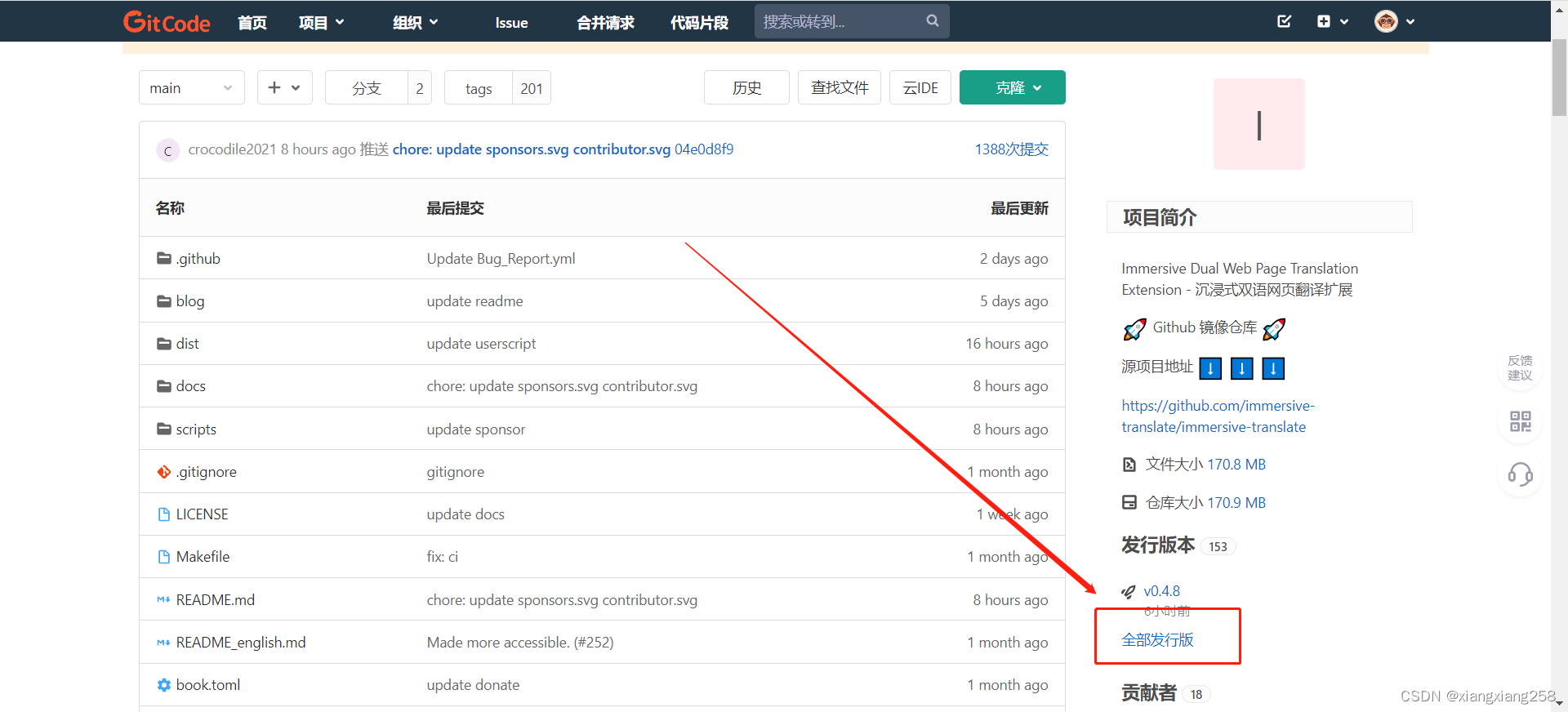This screenshot has width=1568, height=712.
Task: Click the plus create-new icon in navbar
Action: click(1324, 21)
